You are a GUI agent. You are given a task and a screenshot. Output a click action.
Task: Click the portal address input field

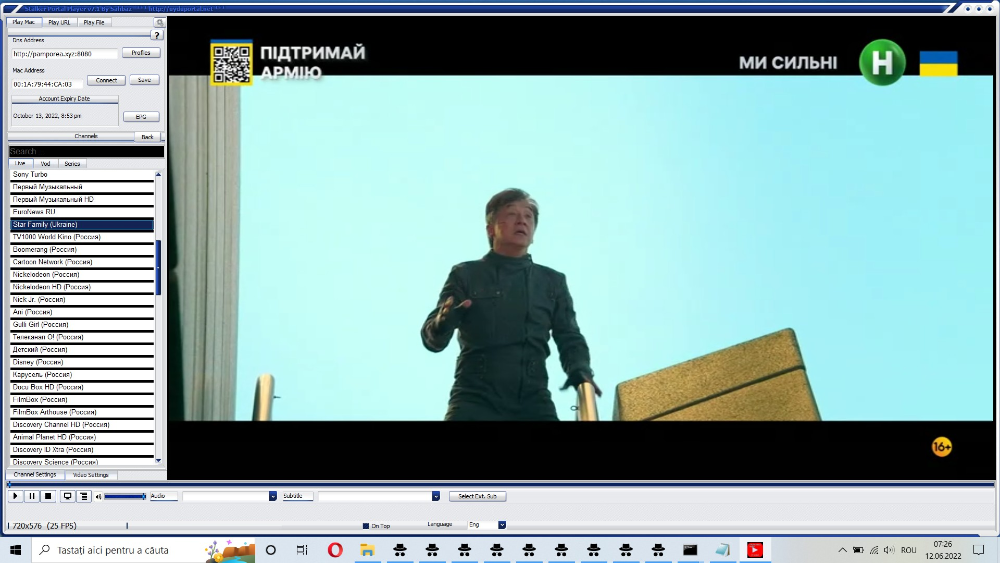[64, 54]
